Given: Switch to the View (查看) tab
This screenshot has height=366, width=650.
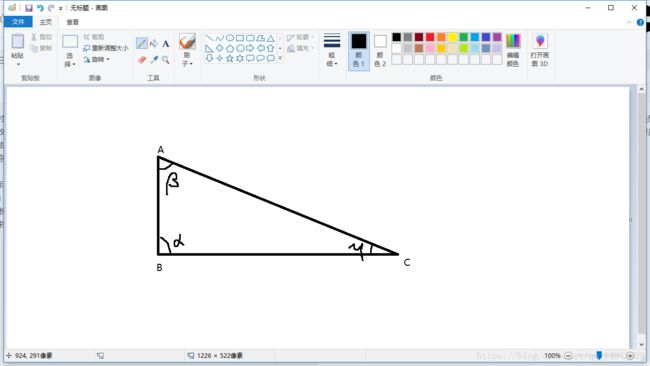Looking at the screenshot, I should click(x=73, y=22).
